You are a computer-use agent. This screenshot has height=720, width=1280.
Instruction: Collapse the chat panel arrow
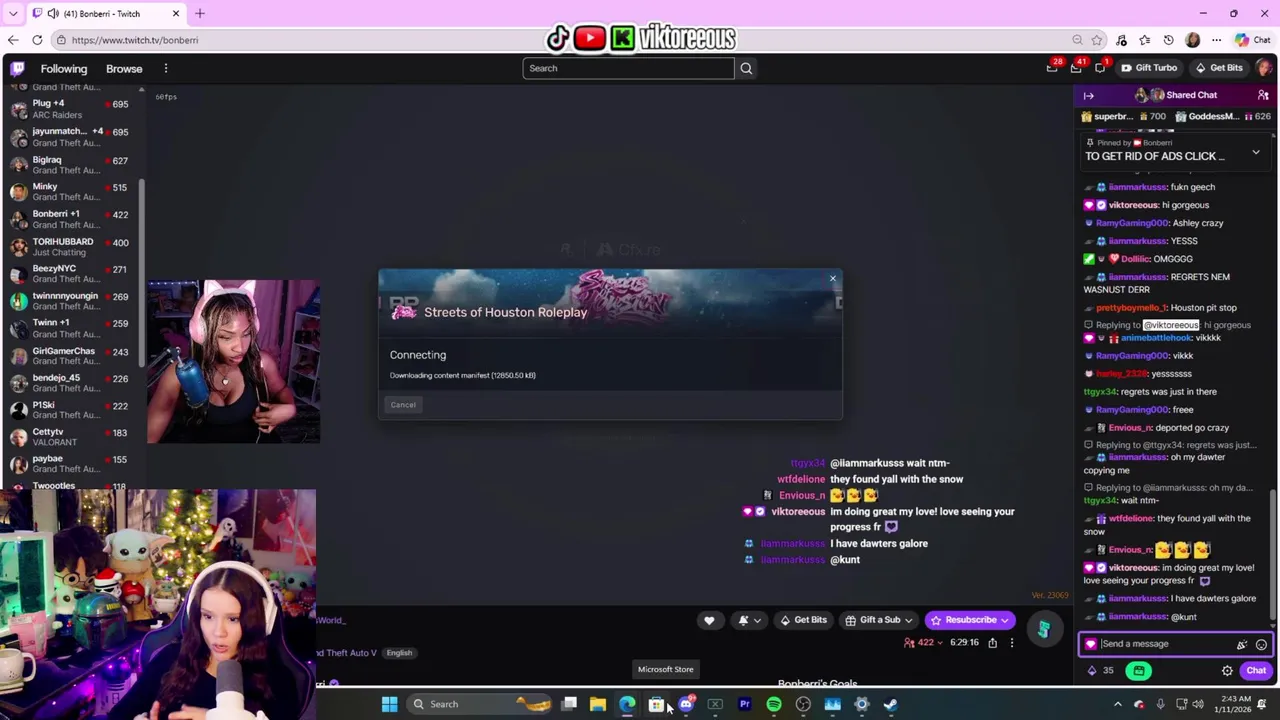click(x=1089, y=95)
